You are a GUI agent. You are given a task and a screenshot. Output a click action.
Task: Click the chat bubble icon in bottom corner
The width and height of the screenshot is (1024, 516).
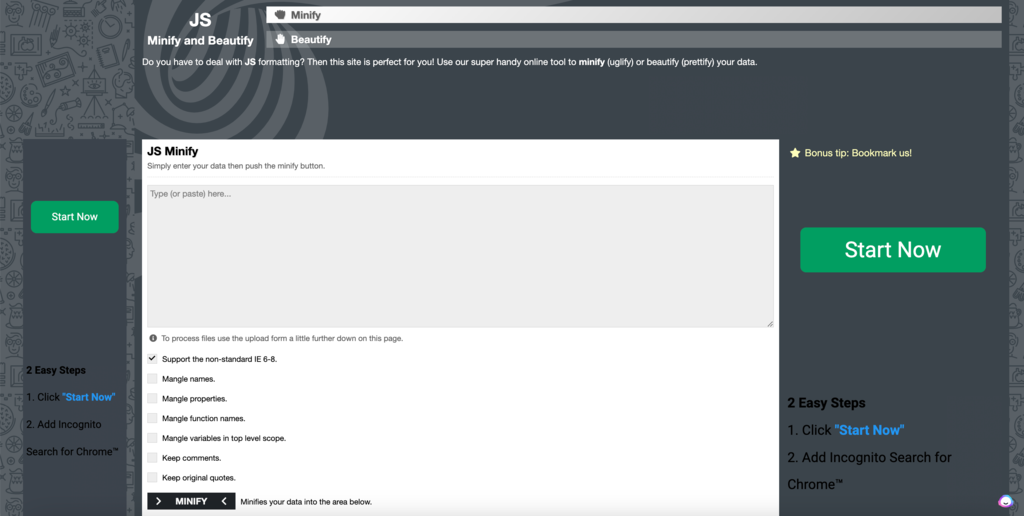[x=1005, y=501]
